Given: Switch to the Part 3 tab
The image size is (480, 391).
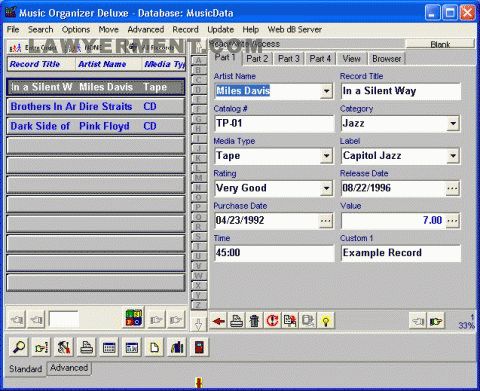Looking at the screenshot, I should click(289, 59).
